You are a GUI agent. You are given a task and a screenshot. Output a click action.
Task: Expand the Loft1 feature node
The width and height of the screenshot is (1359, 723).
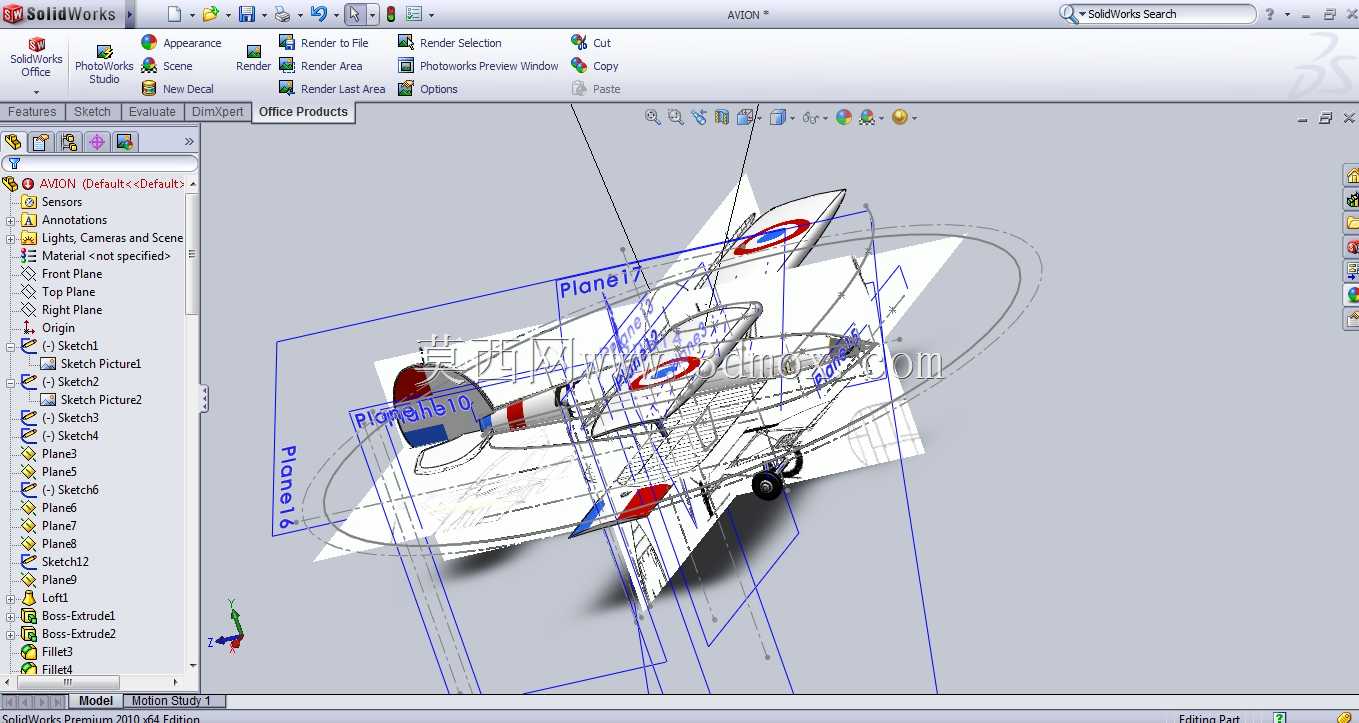tap(11, 598)
